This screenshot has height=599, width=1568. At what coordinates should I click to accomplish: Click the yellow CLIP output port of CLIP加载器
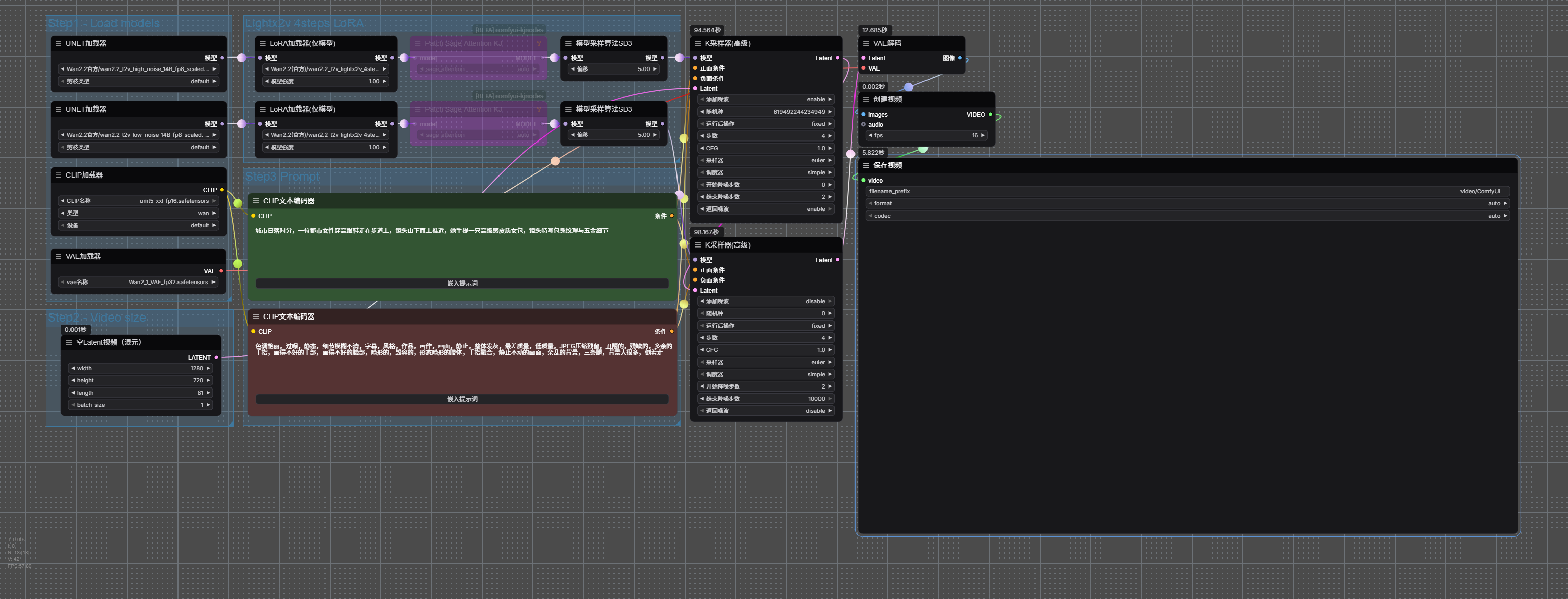(x=222, y=190)
